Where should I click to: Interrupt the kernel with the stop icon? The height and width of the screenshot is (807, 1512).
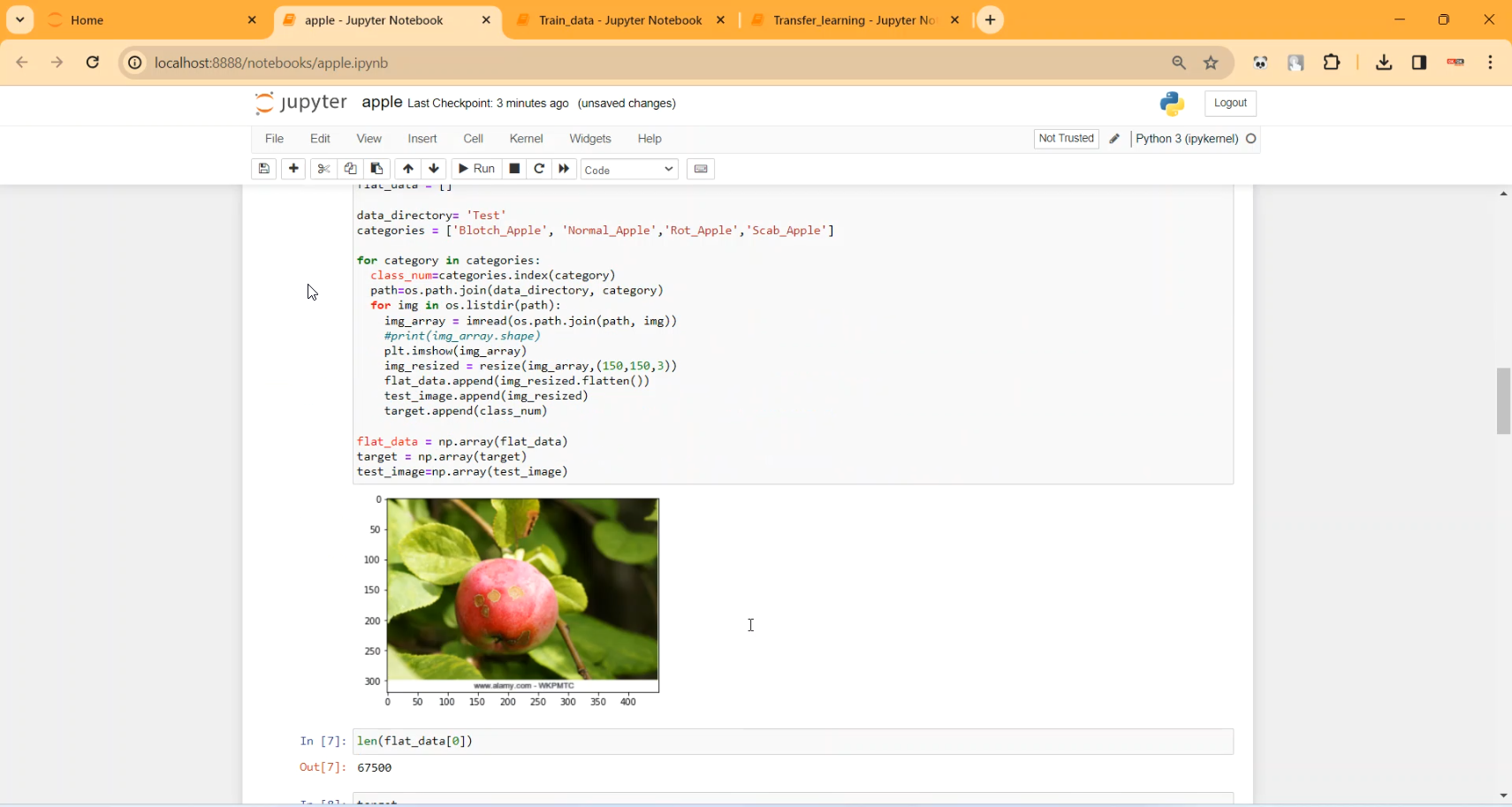point(514,169)
